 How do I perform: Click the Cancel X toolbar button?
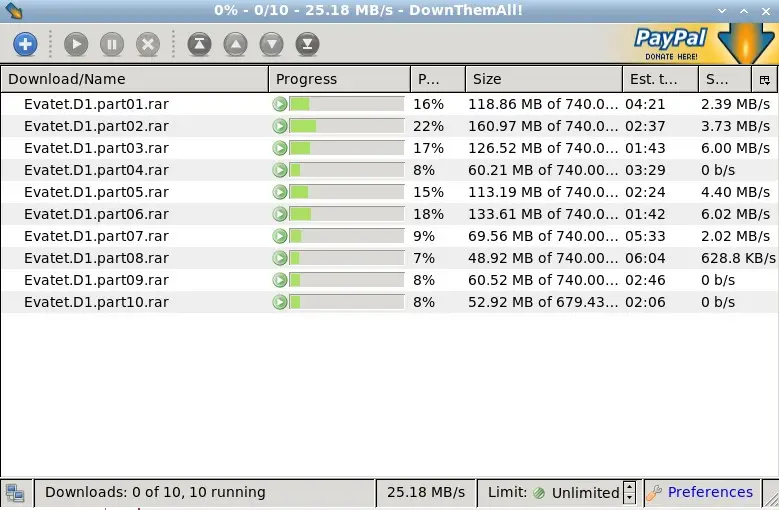pyautogui.click(x=148, y=44)
